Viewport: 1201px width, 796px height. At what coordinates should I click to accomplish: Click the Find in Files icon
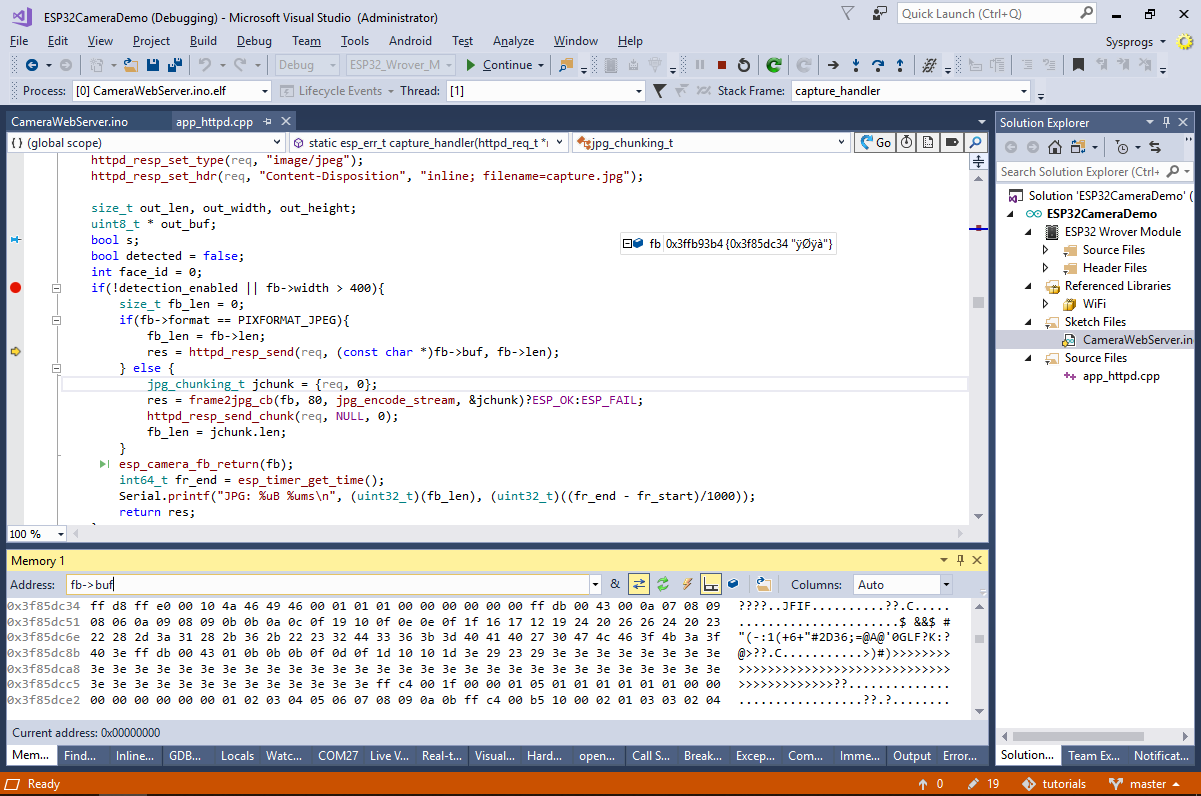pos(566,65)
